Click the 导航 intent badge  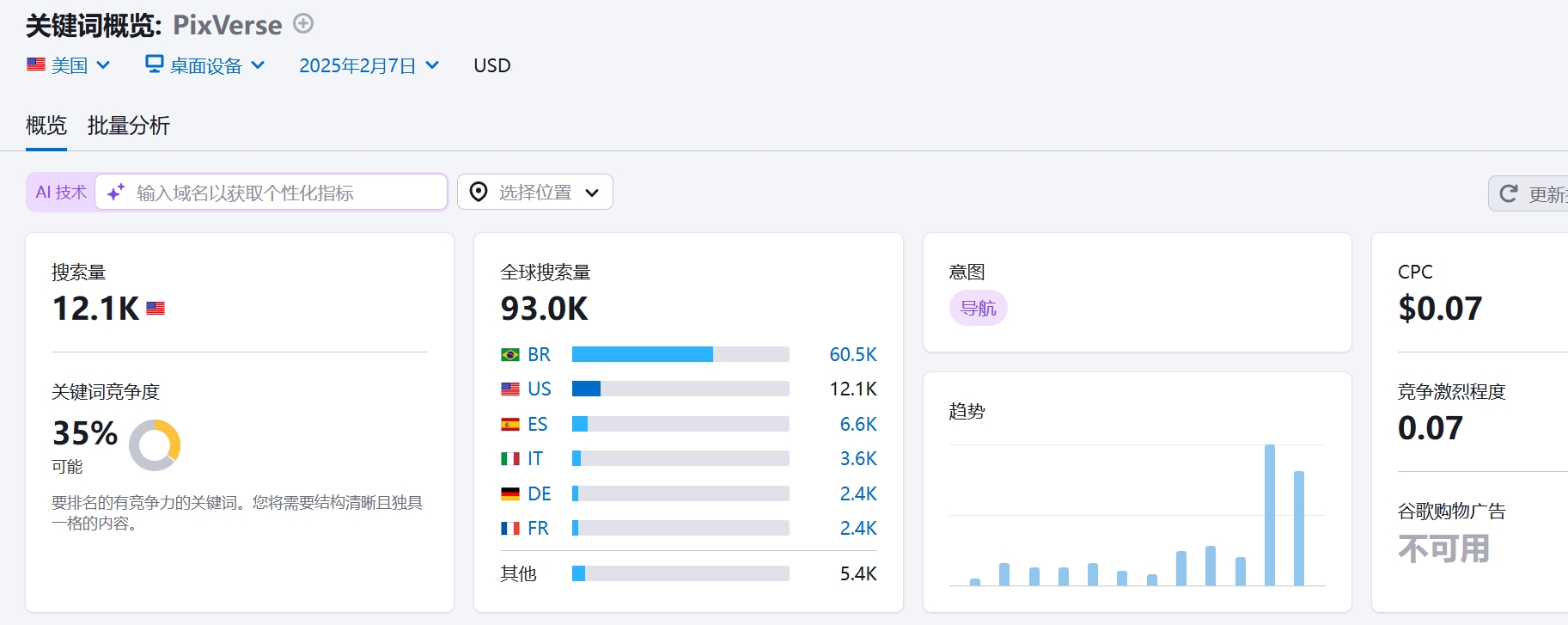978,308
